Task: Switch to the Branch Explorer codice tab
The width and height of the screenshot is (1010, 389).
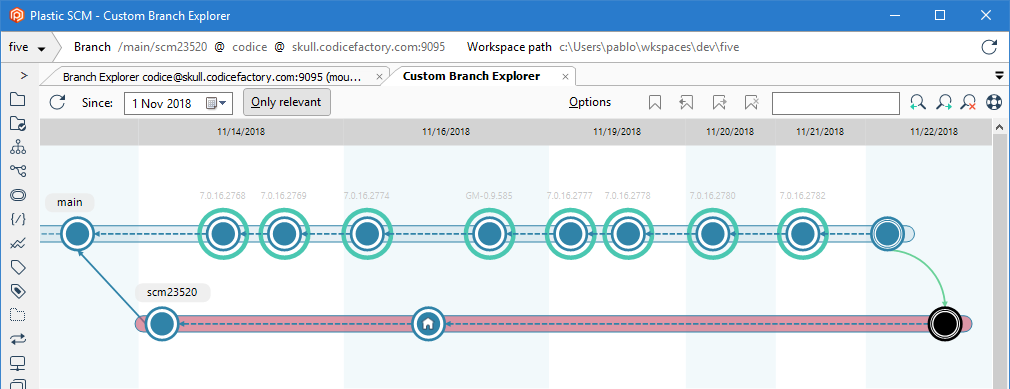Action: (x=213, y=77)
